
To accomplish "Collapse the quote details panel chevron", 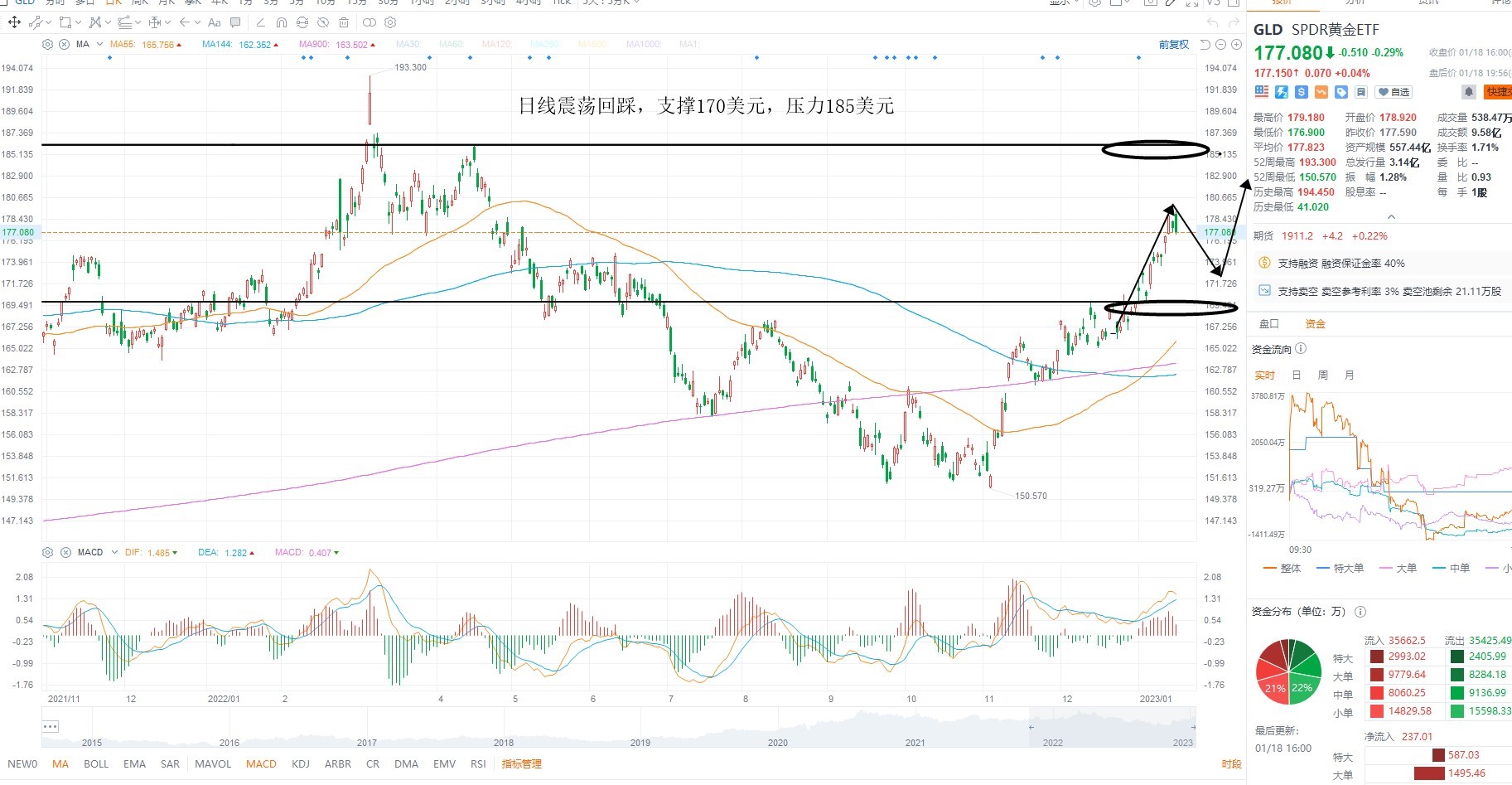I will point(1391,217).
